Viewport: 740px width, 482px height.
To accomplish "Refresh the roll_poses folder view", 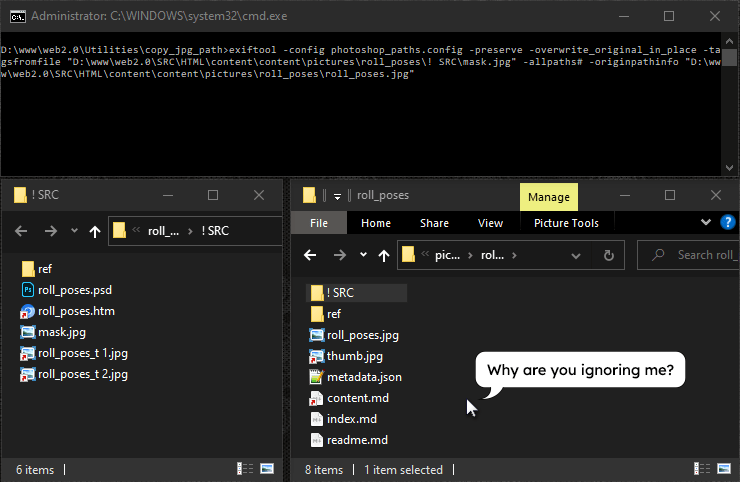I will click(x=608, y=256).
